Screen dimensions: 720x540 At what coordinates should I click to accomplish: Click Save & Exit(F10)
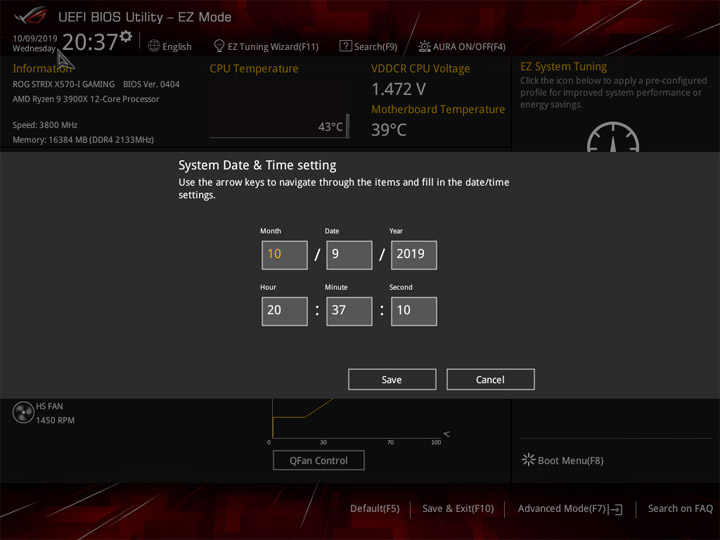click(x=458, y=508)
